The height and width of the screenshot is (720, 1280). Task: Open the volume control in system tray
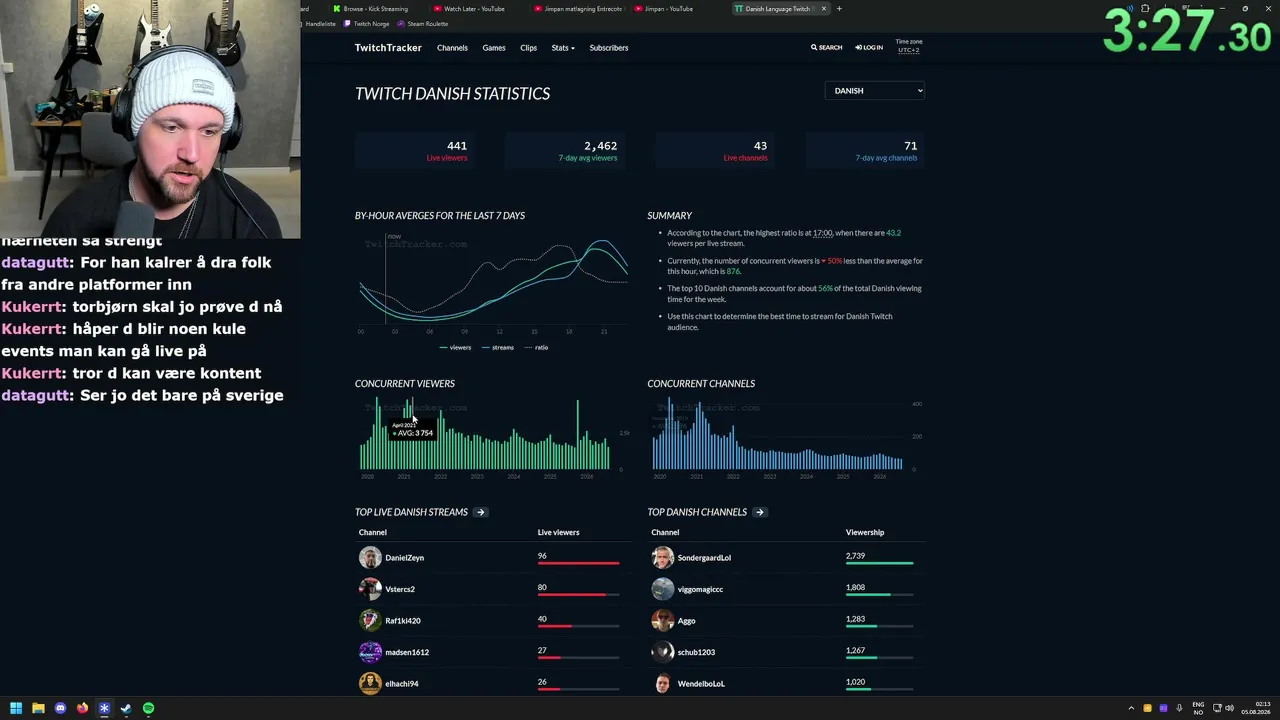[x=1229, y=708]
